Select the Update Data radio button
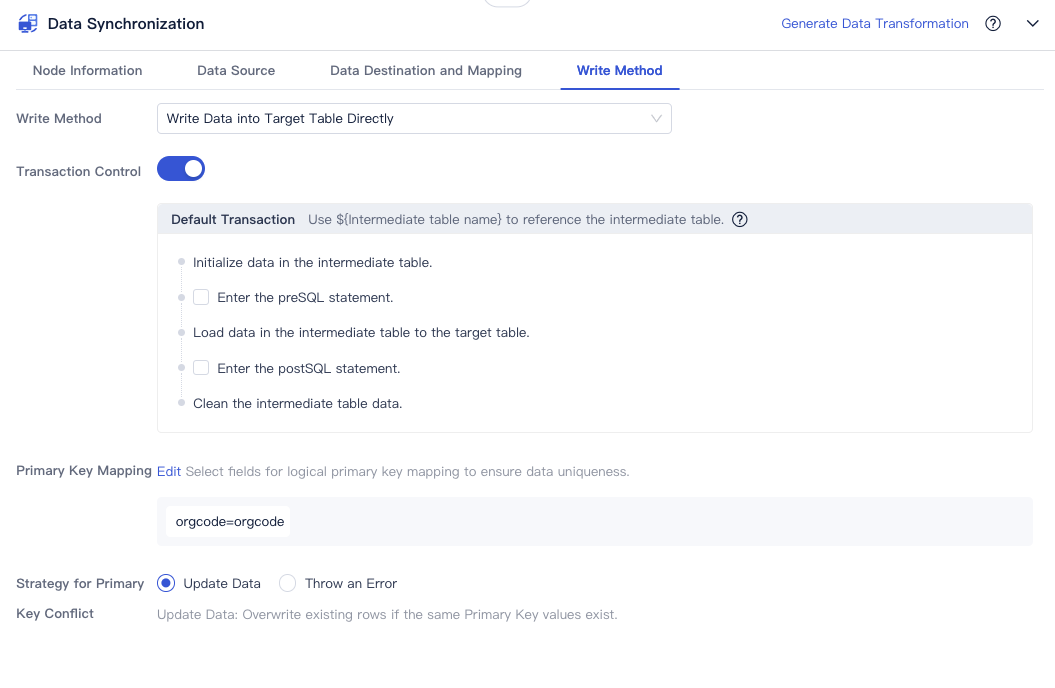1055x688 pixels. [164, 583]
